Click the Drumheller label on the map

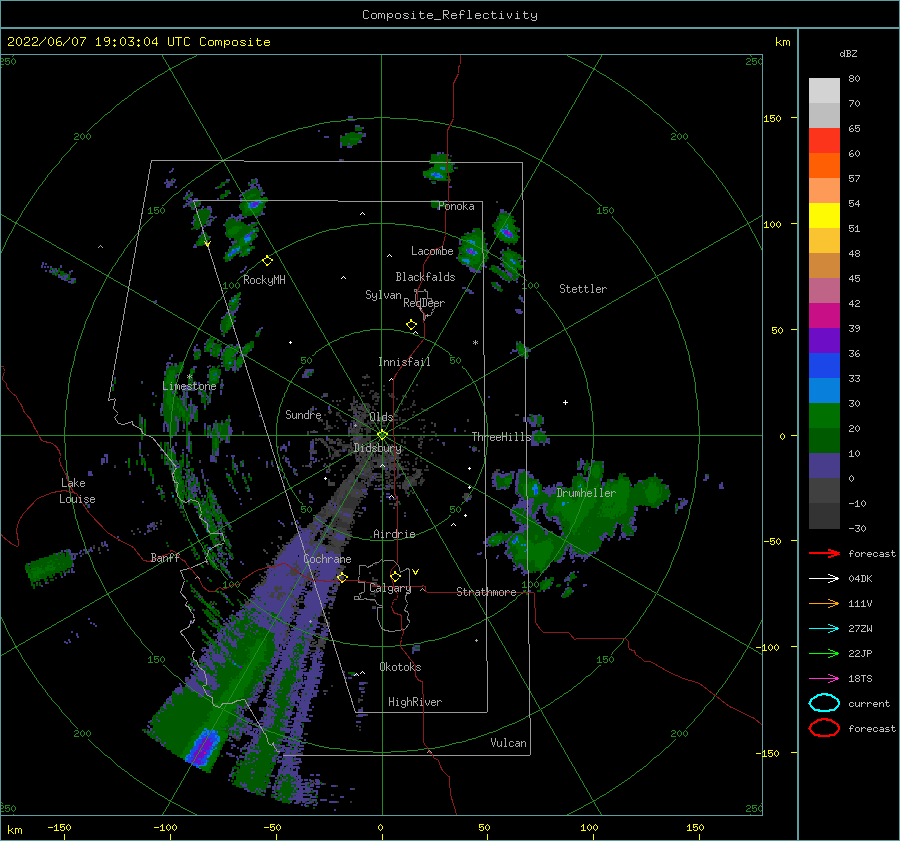tap(586, 493)
